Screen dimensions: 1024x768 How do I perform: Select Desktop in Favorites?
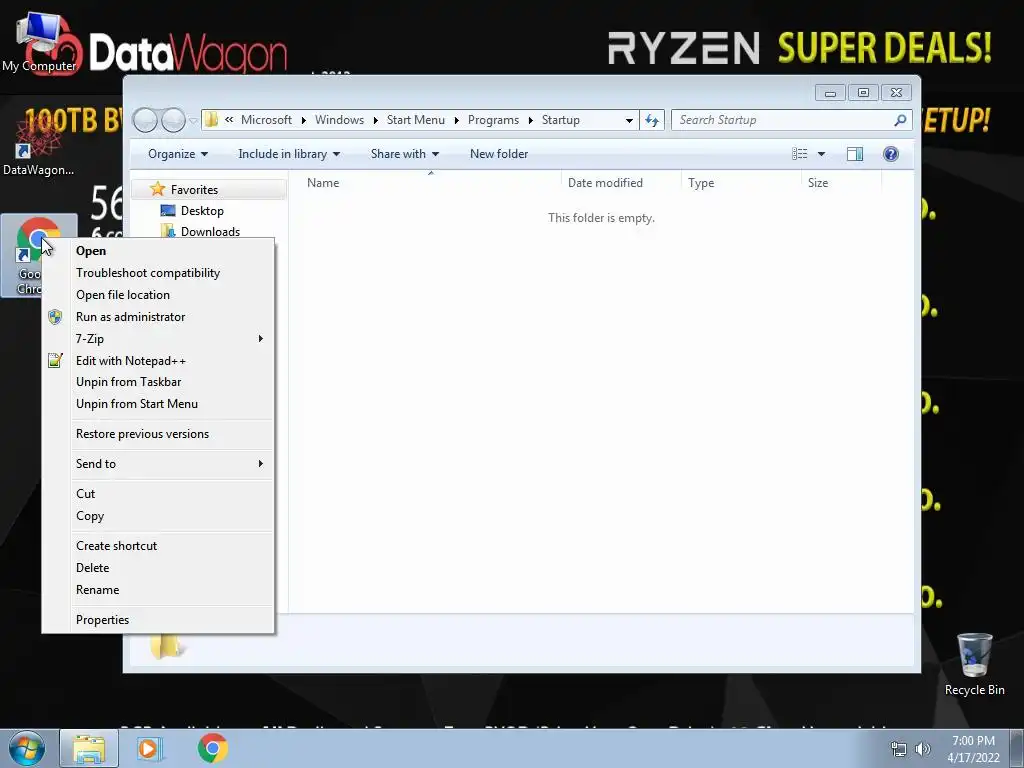click(202, 211)
